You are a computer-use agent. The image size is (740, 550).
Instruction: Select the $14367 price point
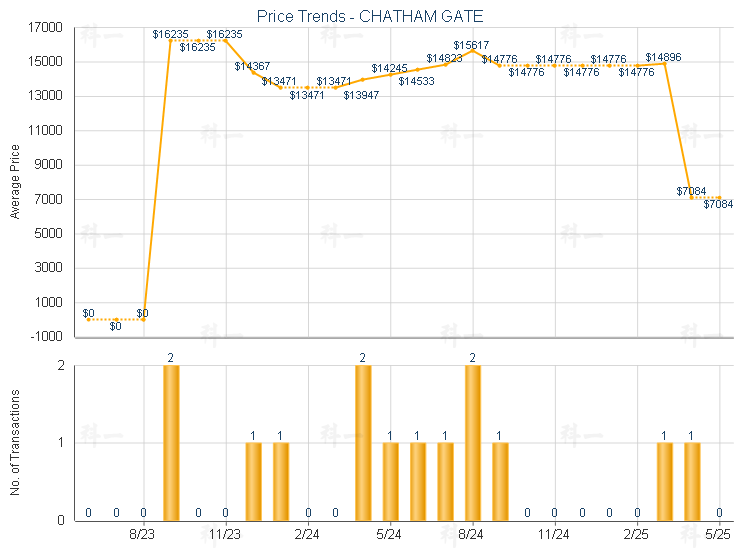click(253, 72)
